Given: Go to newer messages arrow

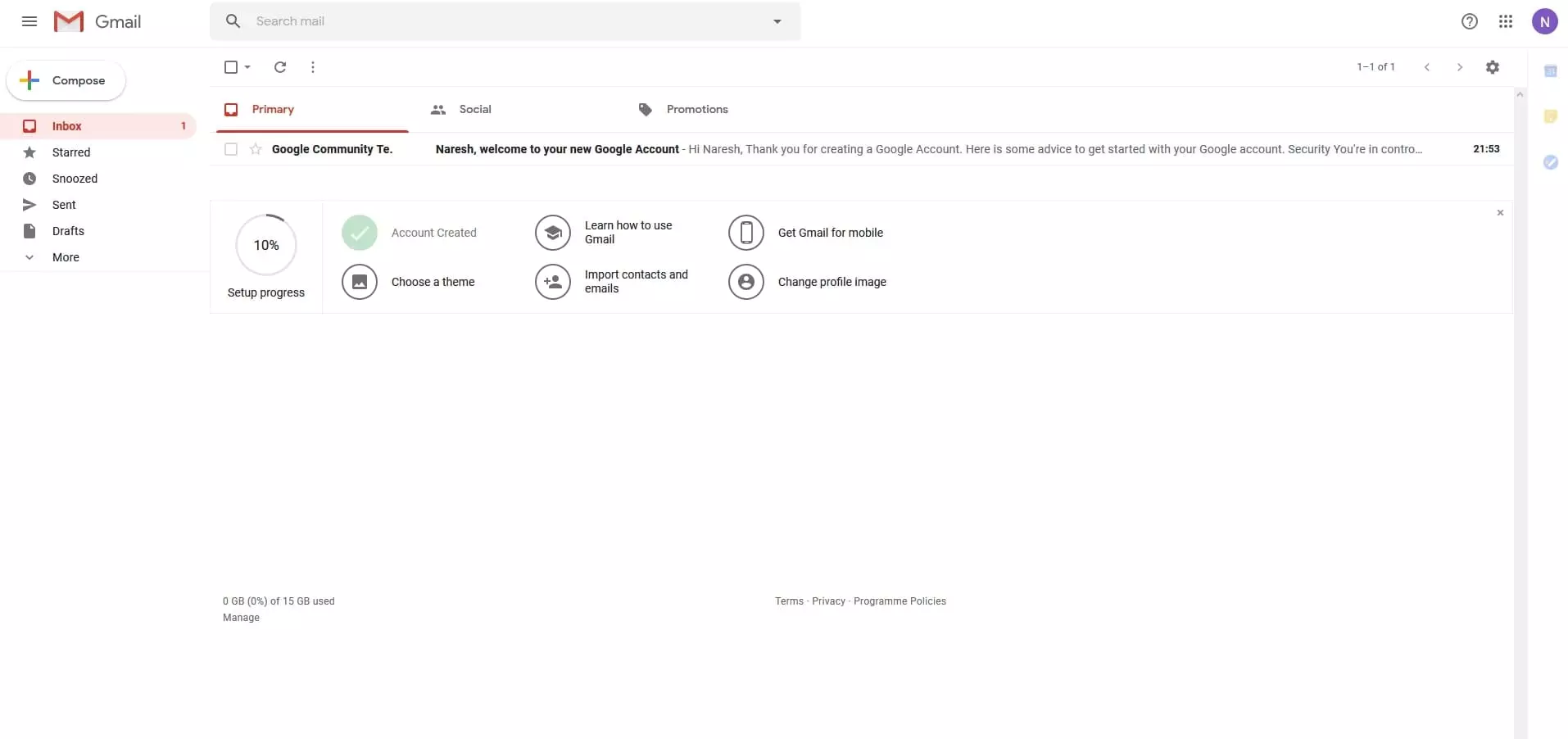Looking at the screenshot, I should click(1427, 67).
